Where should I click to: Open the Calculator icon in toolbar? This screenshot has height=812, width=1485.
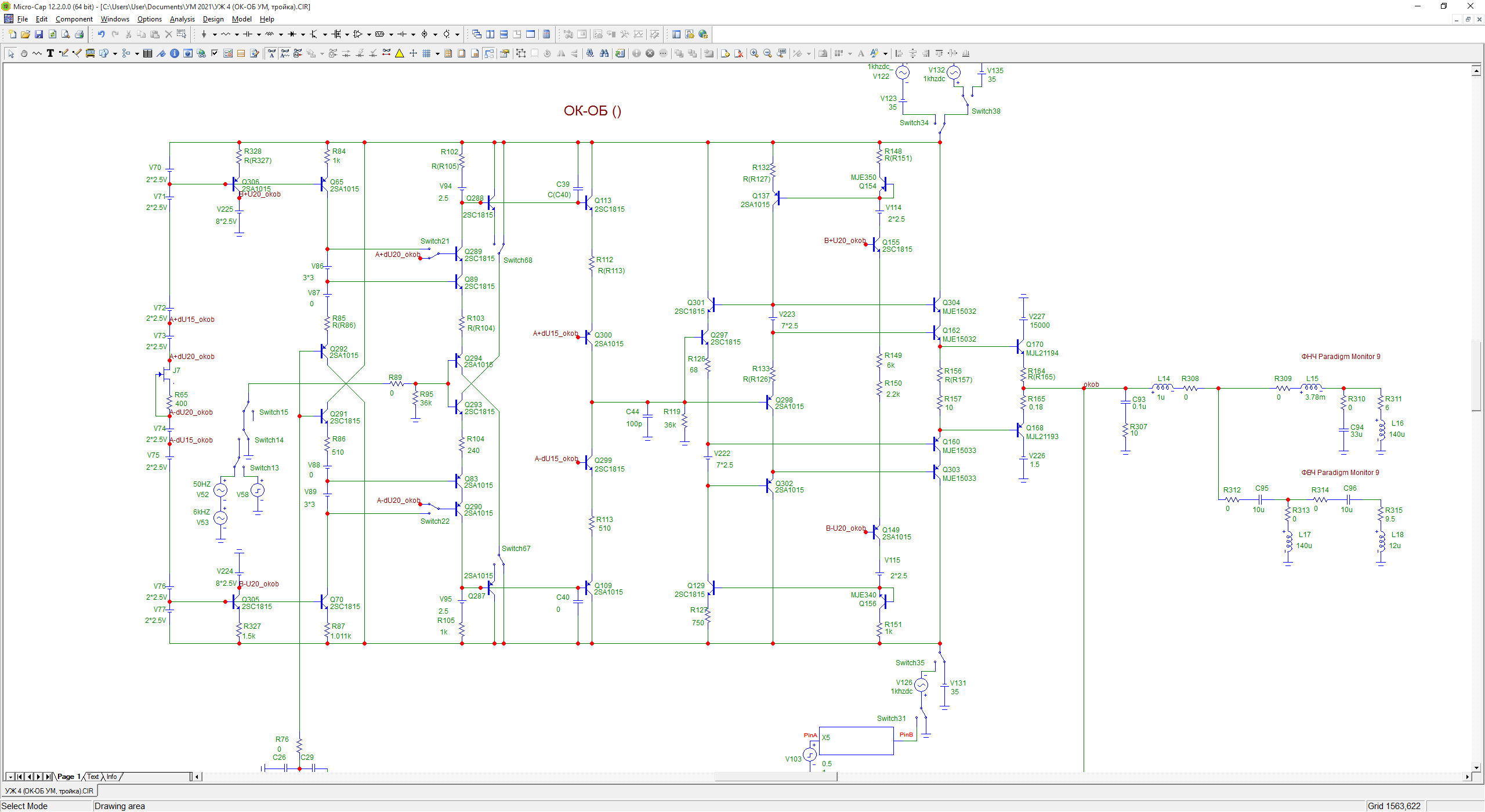click(x=546, y=34)
